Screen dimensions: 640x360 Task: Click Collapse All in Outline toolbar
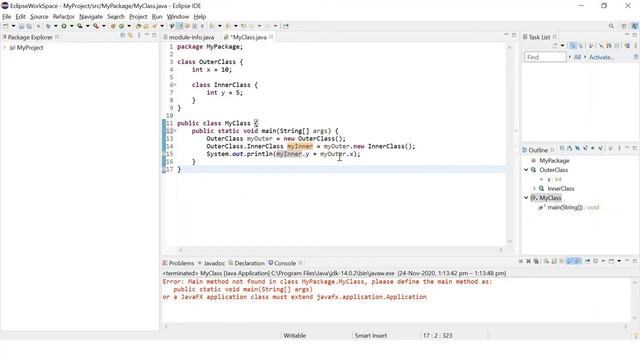[x=562, y=149]
